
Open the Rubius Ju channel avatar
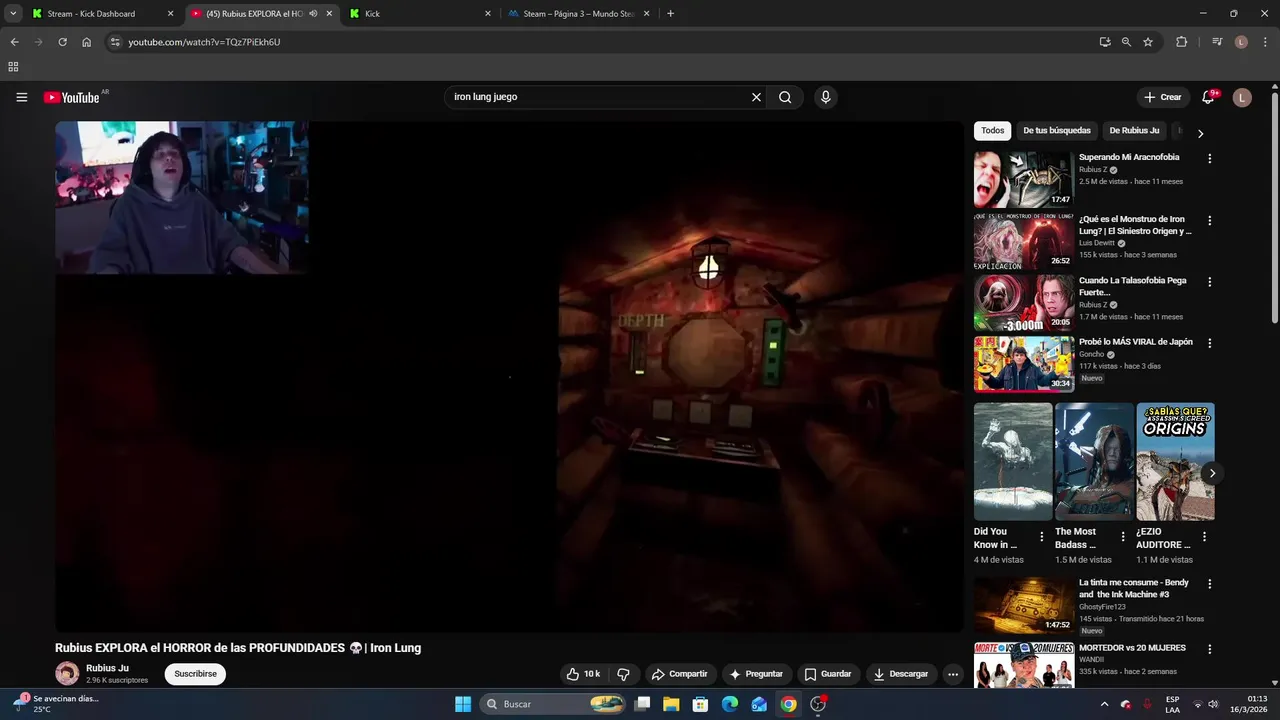coord(67,674)
